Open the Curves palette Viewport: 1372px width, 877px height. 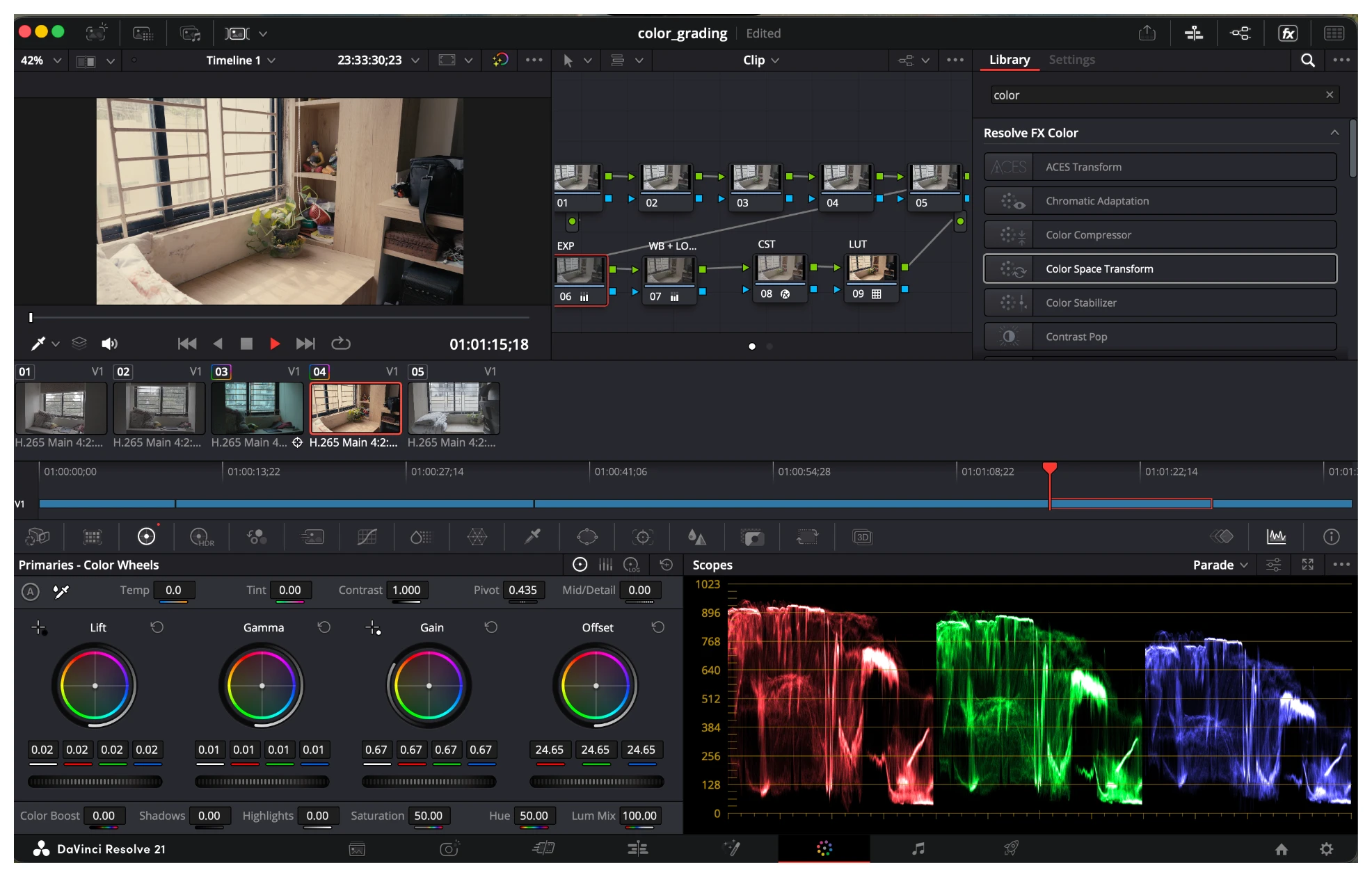(x=367, y=537)
